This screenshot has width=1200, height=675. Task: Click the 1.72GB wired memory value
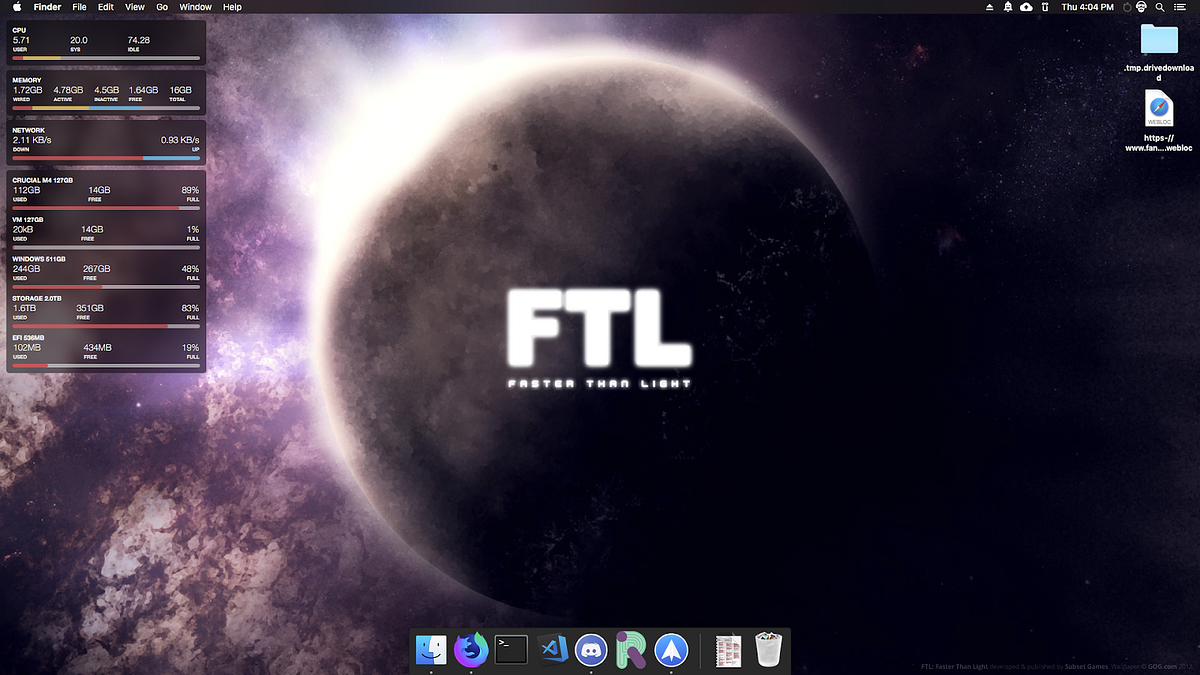coord(27,90)
